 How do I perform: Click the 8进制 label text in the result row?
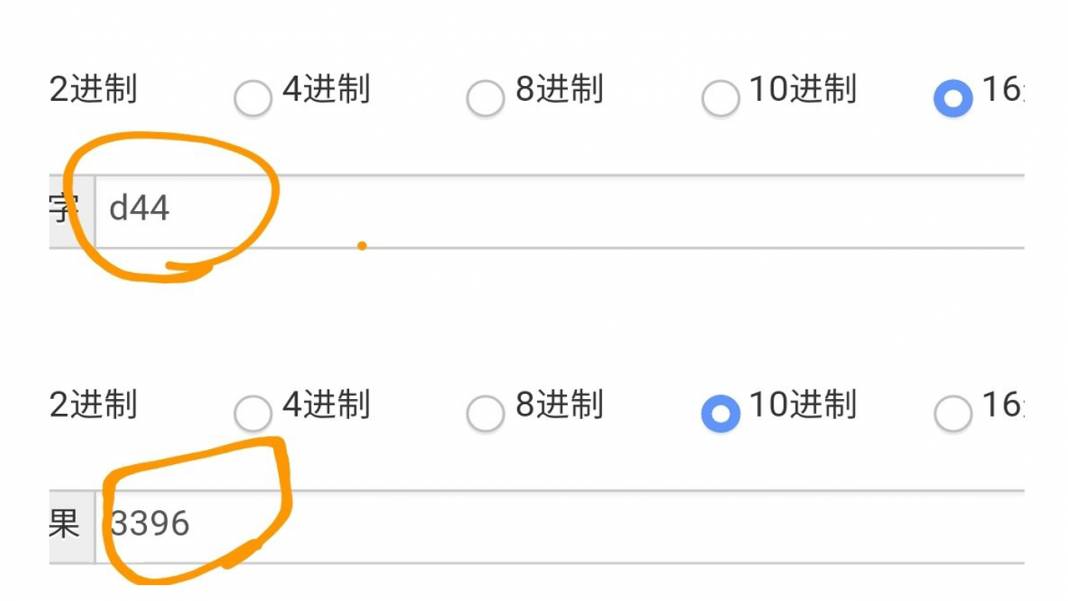point(560,405)
